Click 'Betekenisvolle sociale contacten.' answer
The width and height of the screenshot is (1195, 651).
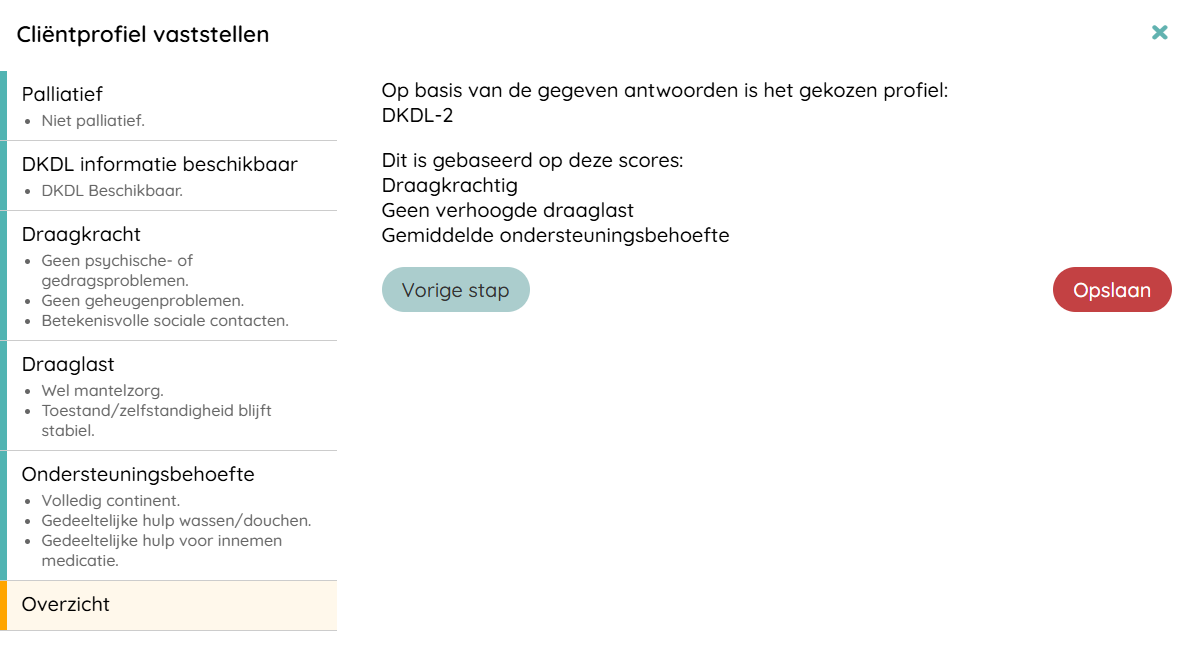point(164,321)
